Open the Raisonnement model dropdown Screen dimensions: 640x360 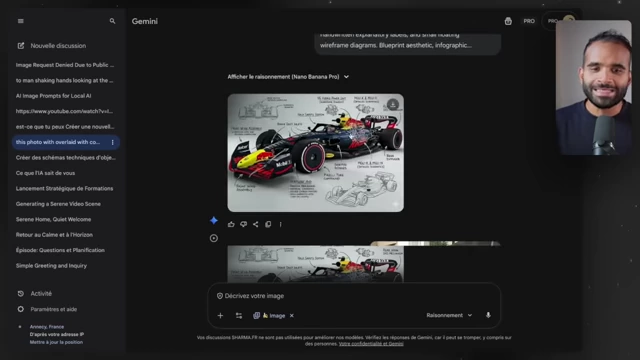coord(449,315)
